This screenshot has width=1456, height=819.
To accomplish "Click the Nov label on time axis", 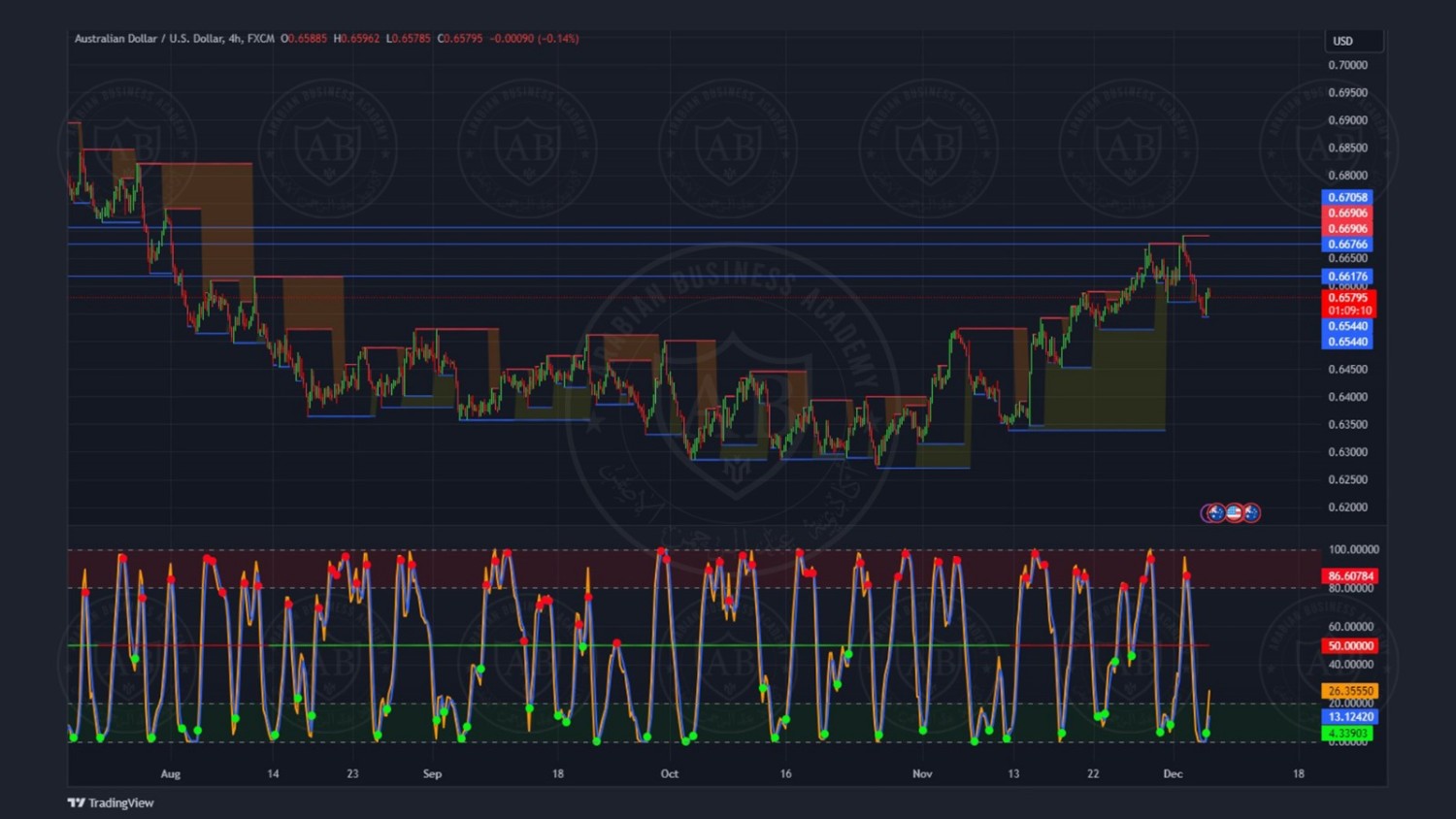I will (x=922, y=774).
